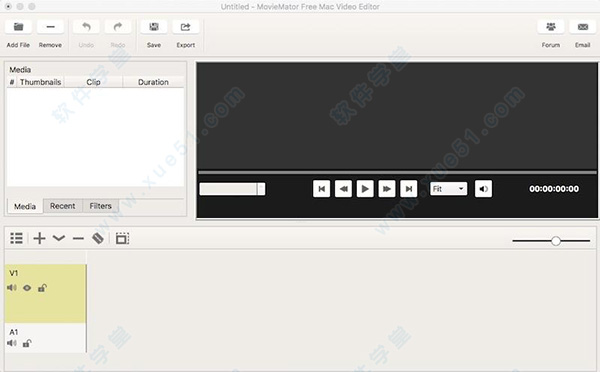Click the timeline remove minus icon
The width and height of the screenshot is (600, 372).
[x=78, y=238]
